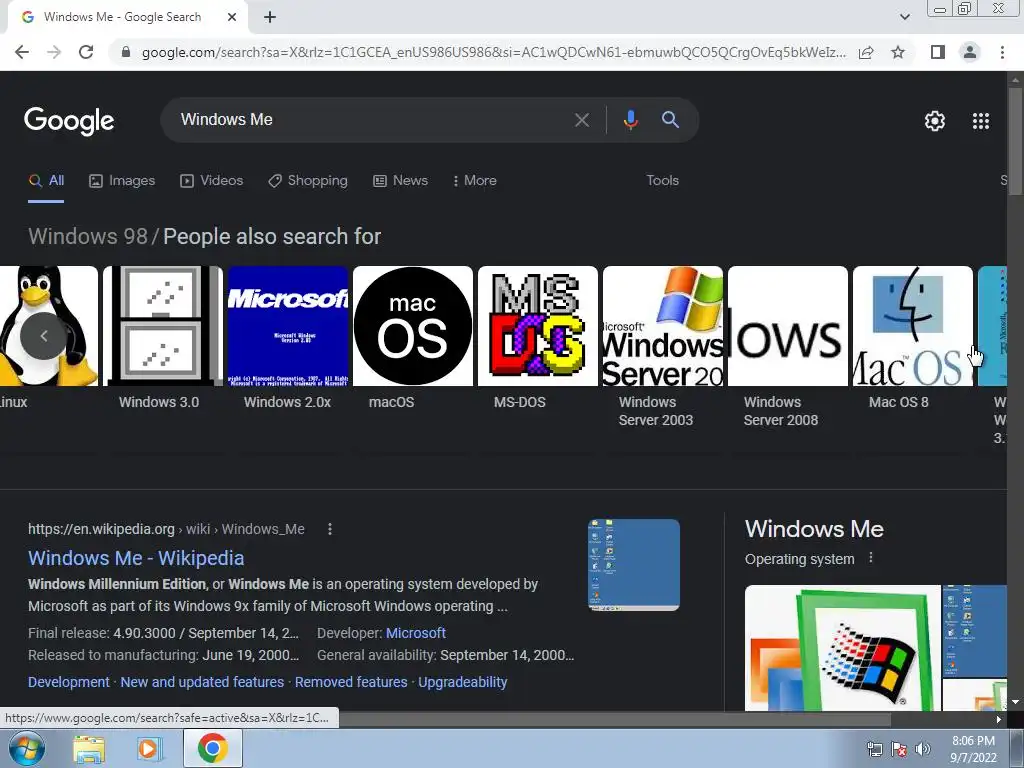Follow the Microsoft developer link
1024x768 pixels.
click(415, 633)
